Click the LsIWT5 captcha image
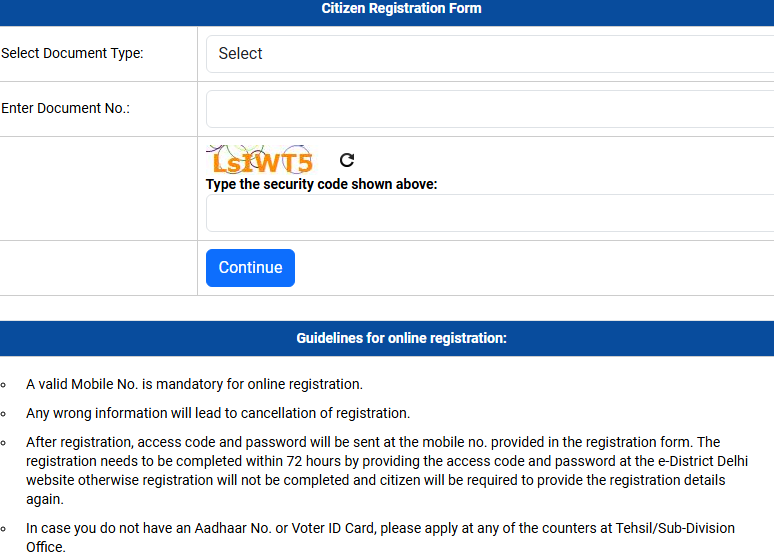The image size is (774, 556). [260, 159]
